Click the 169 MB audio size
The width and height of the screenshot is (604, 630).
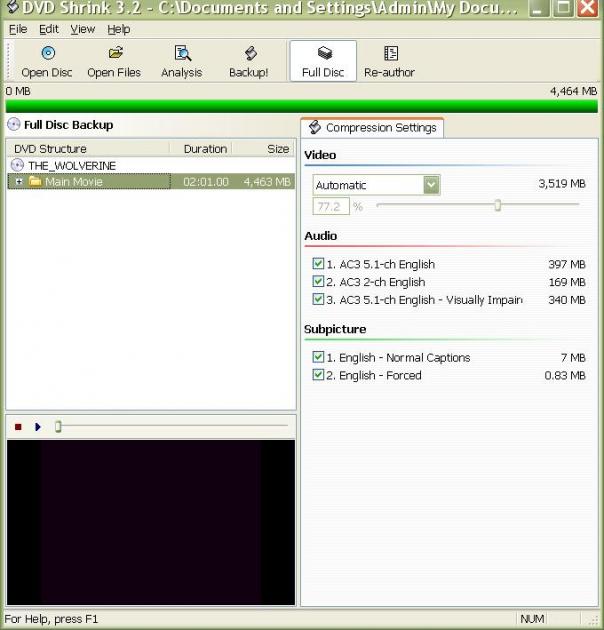[x=567, y=282]
